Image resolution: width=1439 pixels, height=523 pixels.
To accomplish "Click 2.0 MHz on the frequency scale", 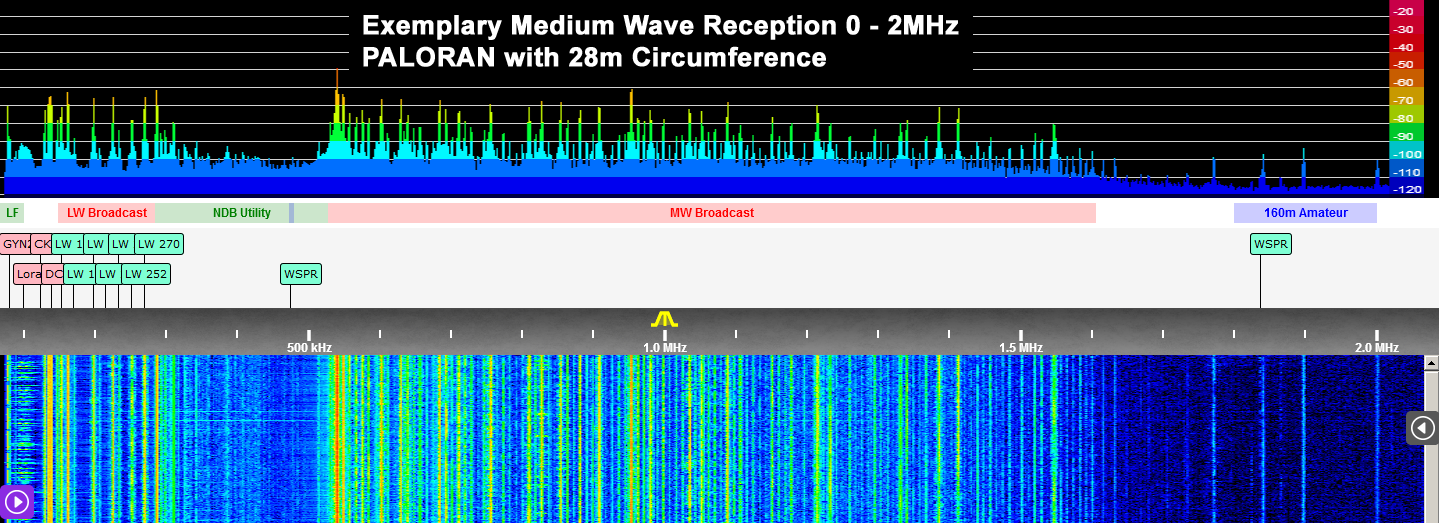I will 1376,348.
